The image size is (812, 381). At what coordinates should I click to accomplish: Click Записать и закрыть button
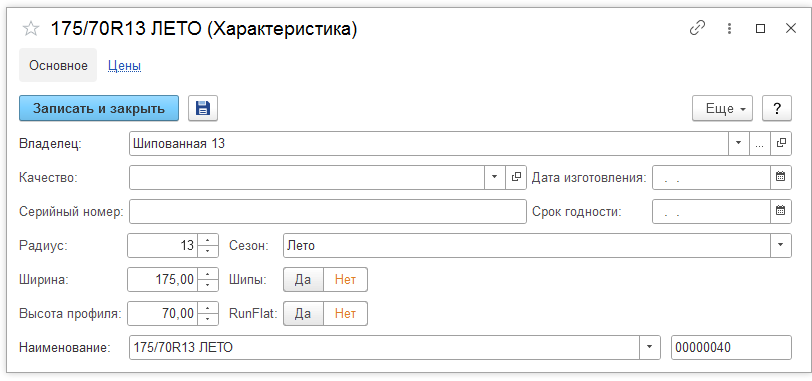pyautogui.click(x=99, y=108)
